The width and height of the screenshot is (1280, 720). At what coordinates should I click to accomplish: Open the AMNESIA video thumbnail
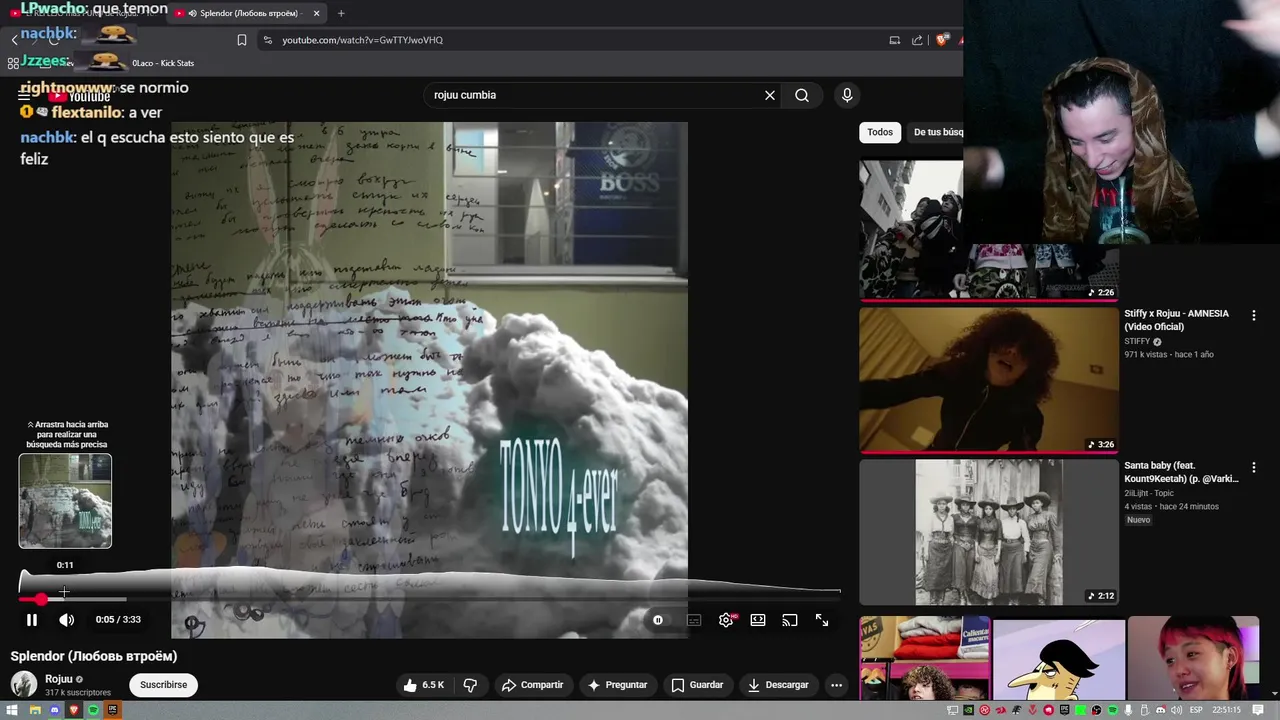pyautogui.click(x=988, y=380)
